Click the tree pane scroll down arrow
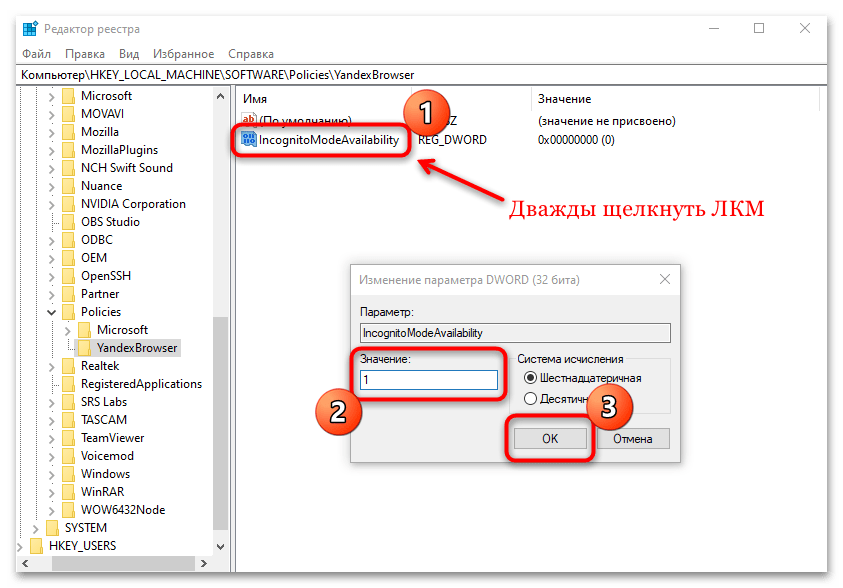Image resolution: width=843 pixels, height=588 pixels. [x=220, y=547]
